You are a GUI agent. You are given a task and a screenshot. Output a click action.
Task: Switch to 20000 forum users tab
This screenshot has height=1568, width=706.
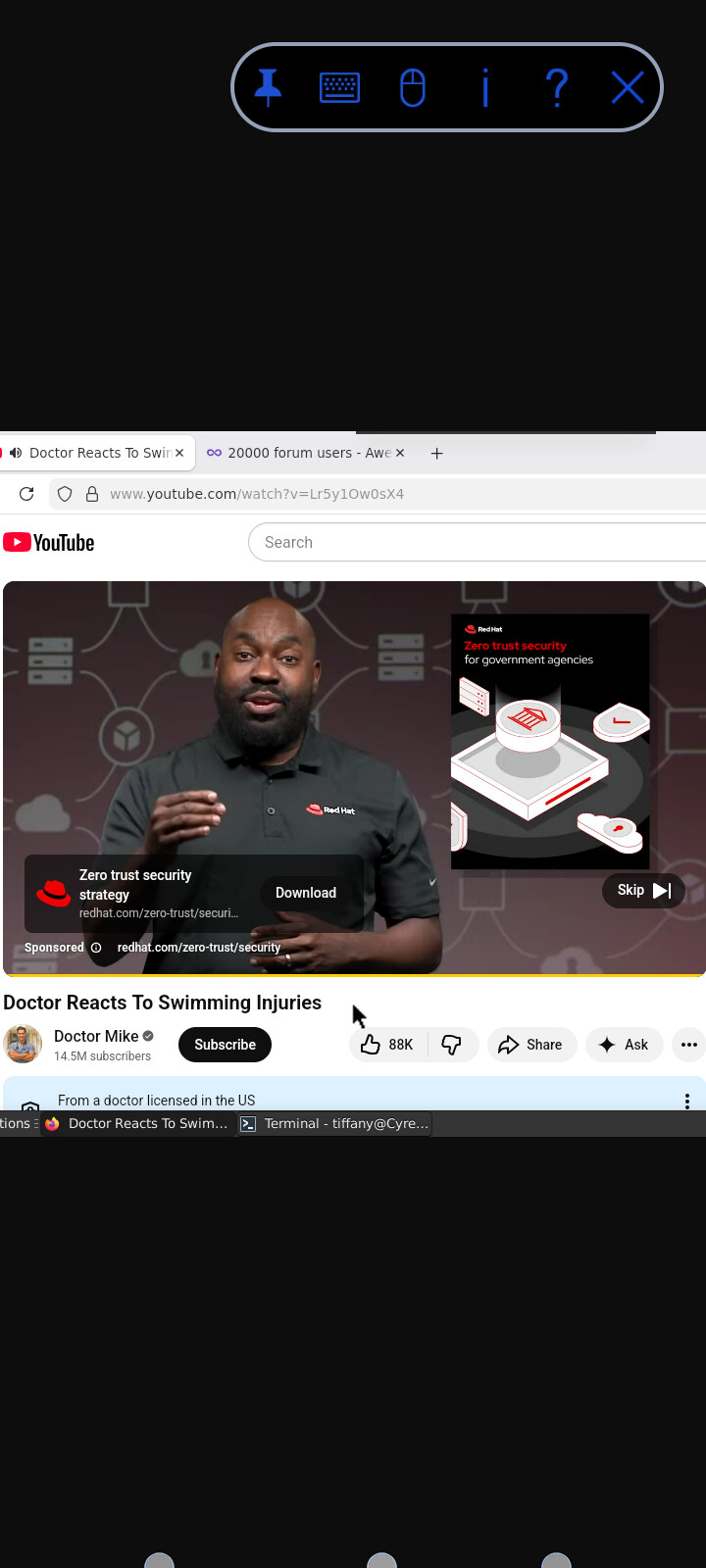pyautogui.click(x=302, y=453)
